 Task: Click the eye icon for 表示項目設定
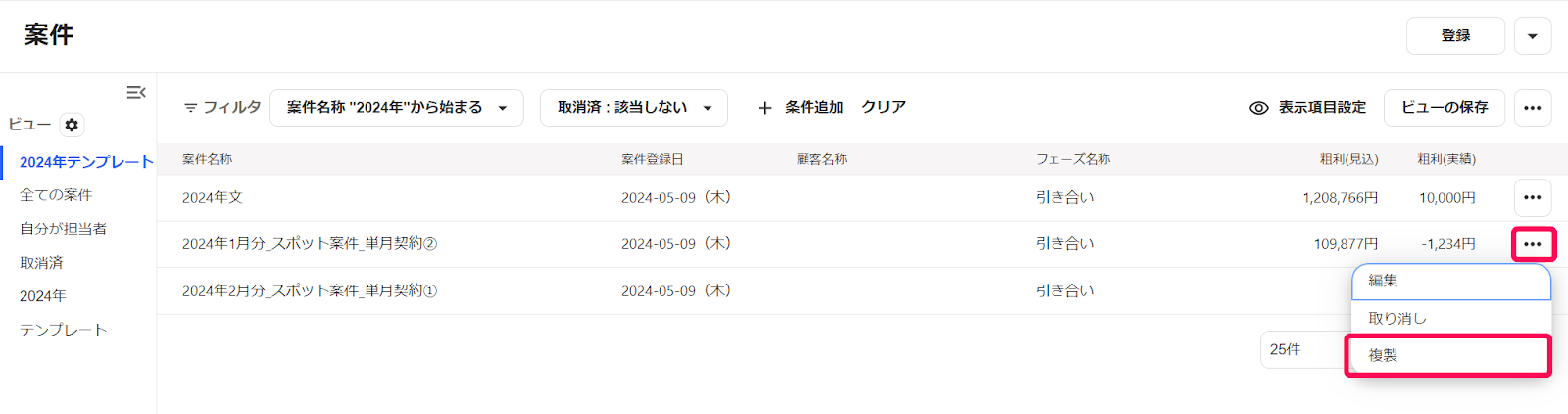(1259, 108)
